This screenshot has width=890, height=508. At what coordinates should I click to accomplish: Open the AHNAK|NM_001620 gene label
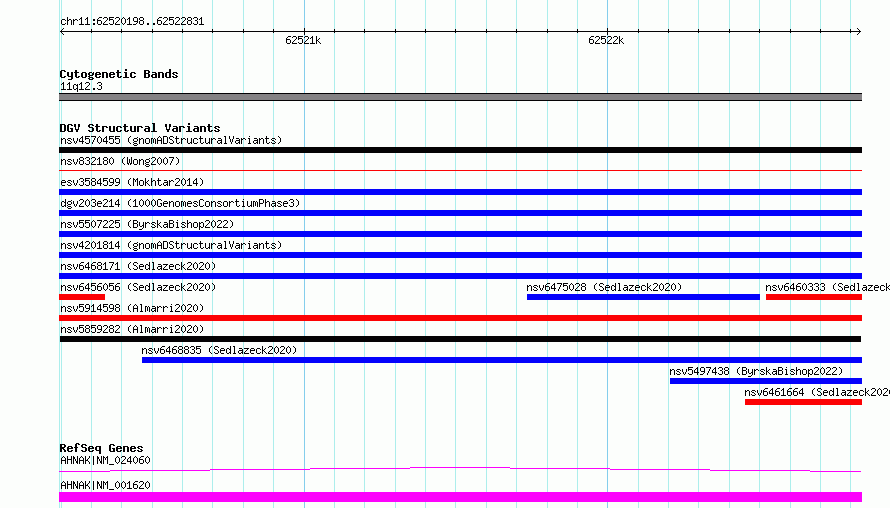105,485
